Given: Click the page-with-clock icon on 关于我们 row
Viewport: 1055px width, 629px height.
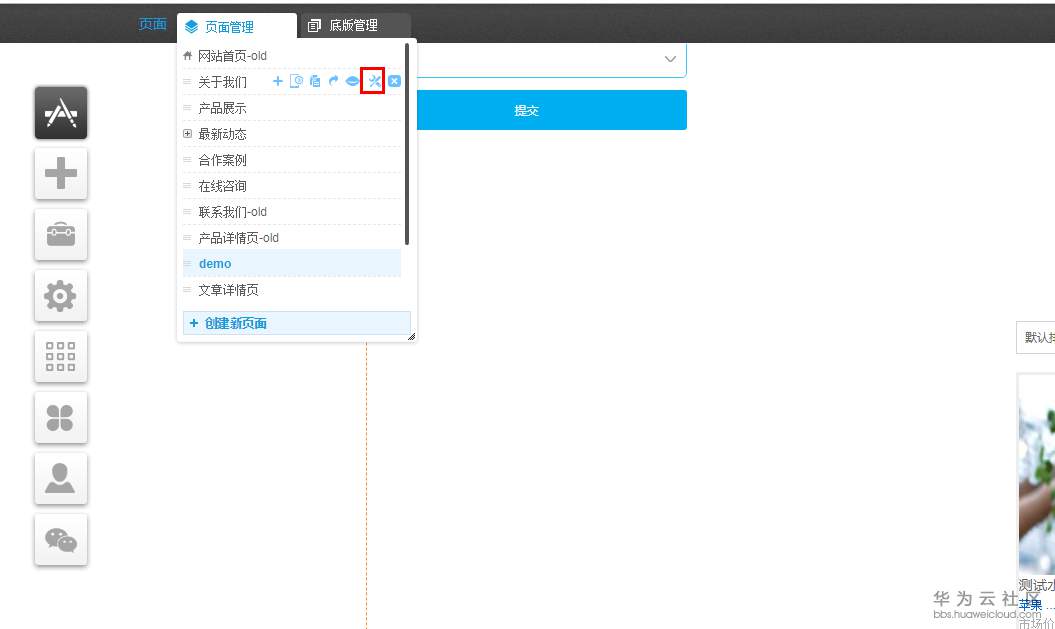Looking at the screenshot, I should 296,81.
